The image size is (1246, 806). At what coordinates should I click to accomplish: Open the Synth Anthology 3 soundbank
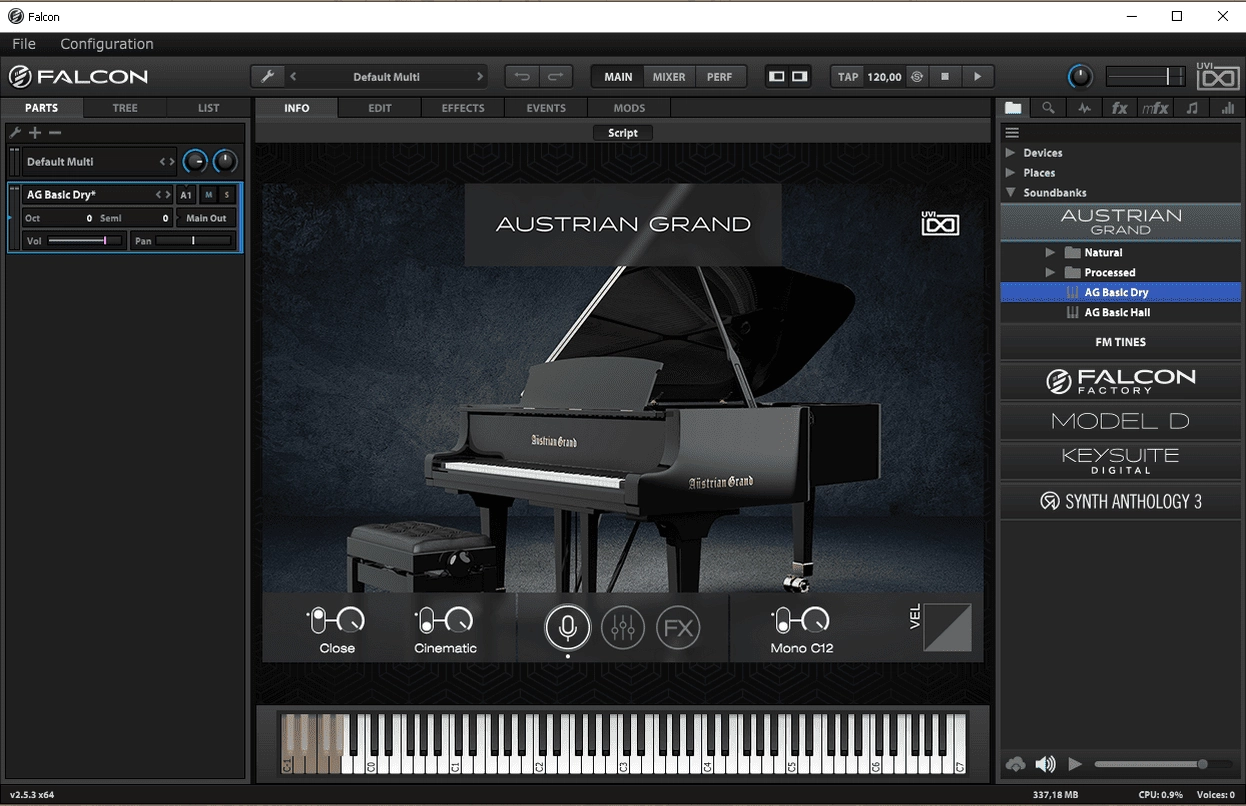point(1121,502)
